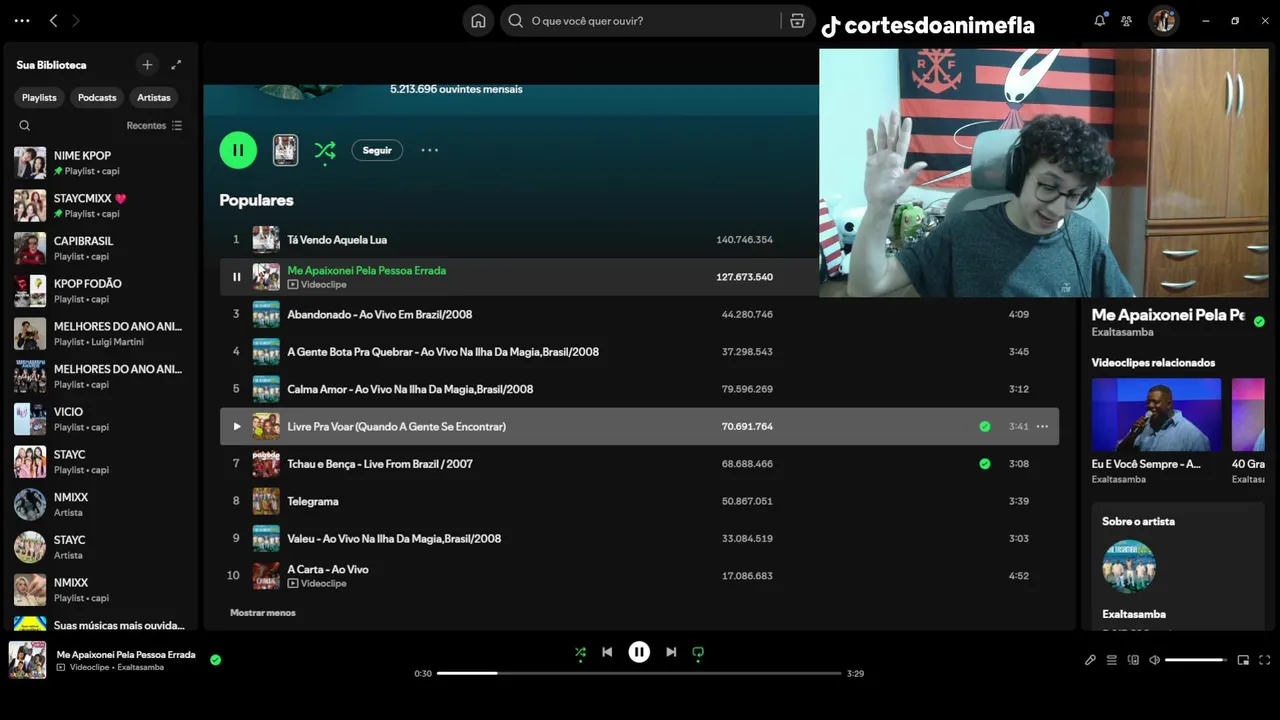Filter library by Podcasts
The width and height of the screenshot is (1280, 720).
tap(97, 97)
